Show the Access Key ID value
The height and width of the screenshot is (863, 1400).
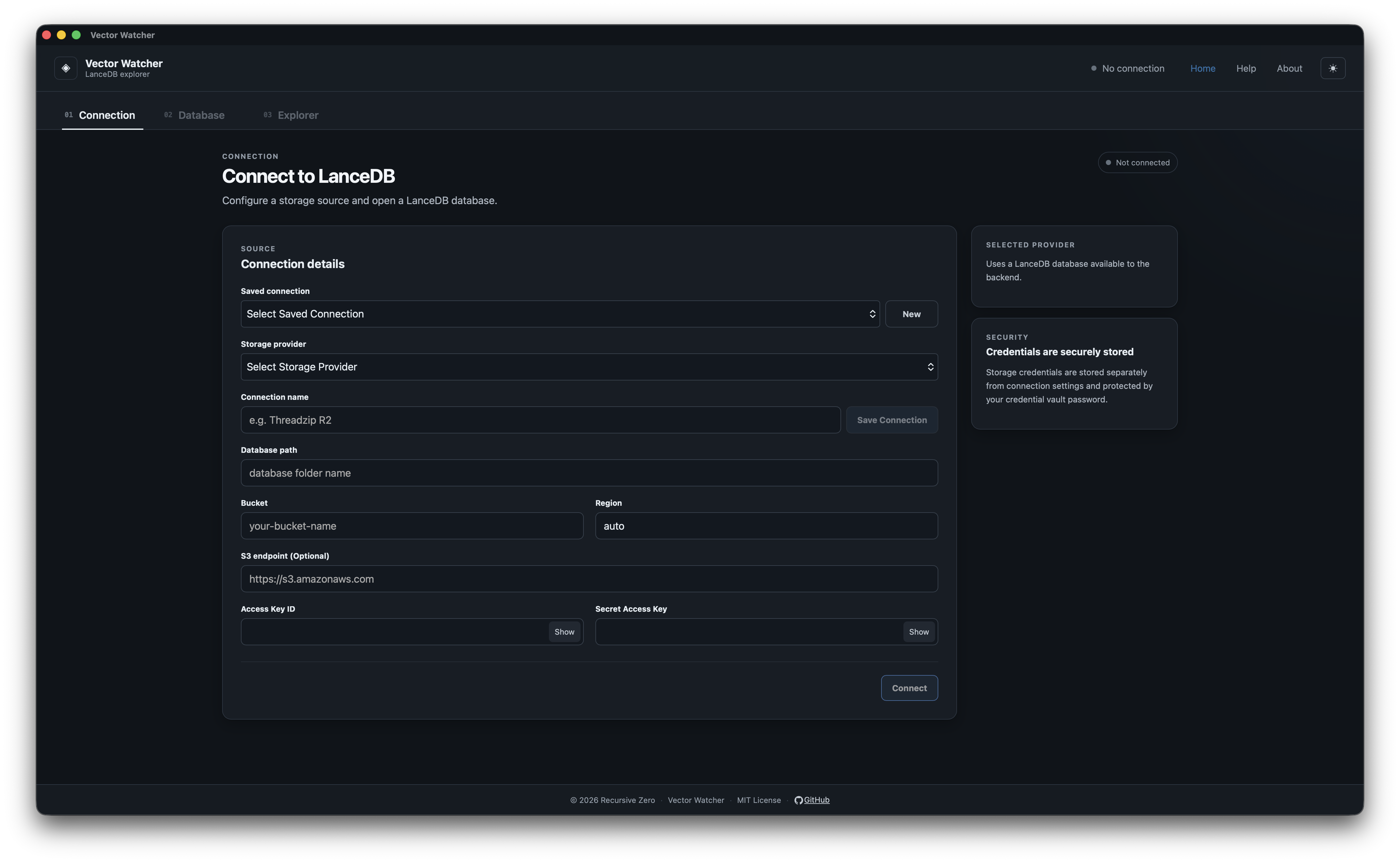(564, 632)
